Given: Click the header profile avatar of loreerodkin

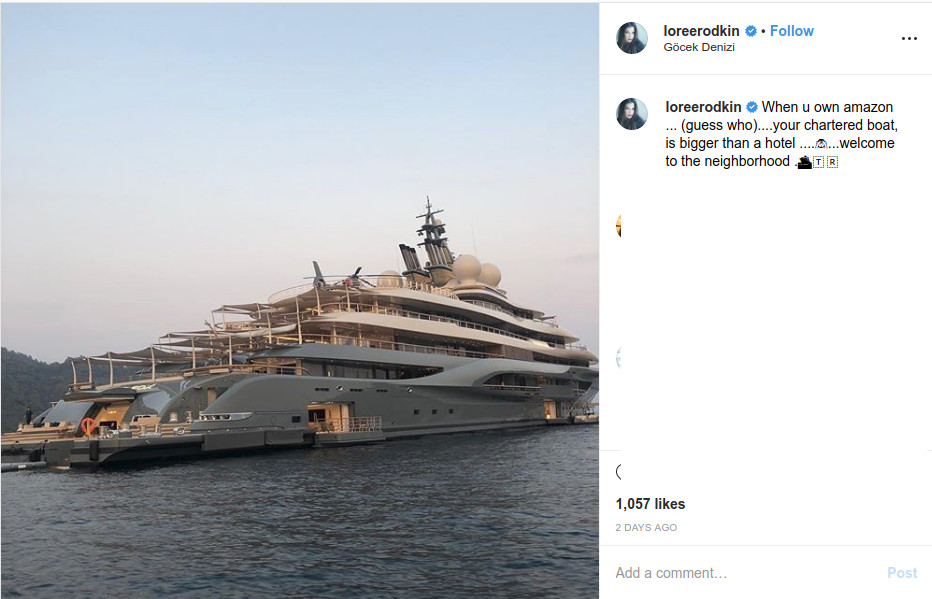Looking at the screenshot, I should coord(632,38).
